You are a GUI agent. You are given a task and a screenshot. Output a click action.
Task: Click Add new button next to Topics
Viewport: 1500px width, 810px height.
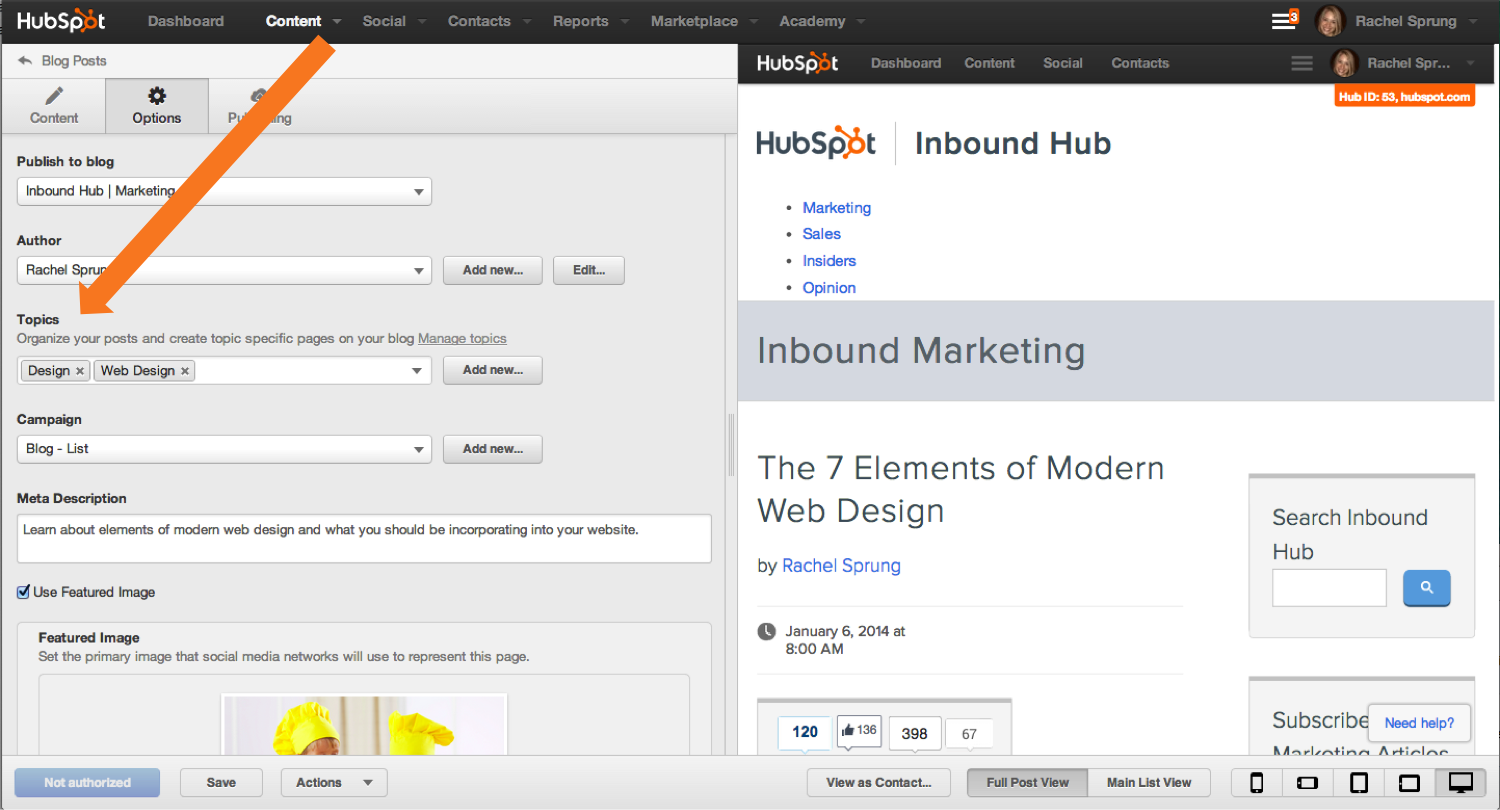click(x=493, y=370)
